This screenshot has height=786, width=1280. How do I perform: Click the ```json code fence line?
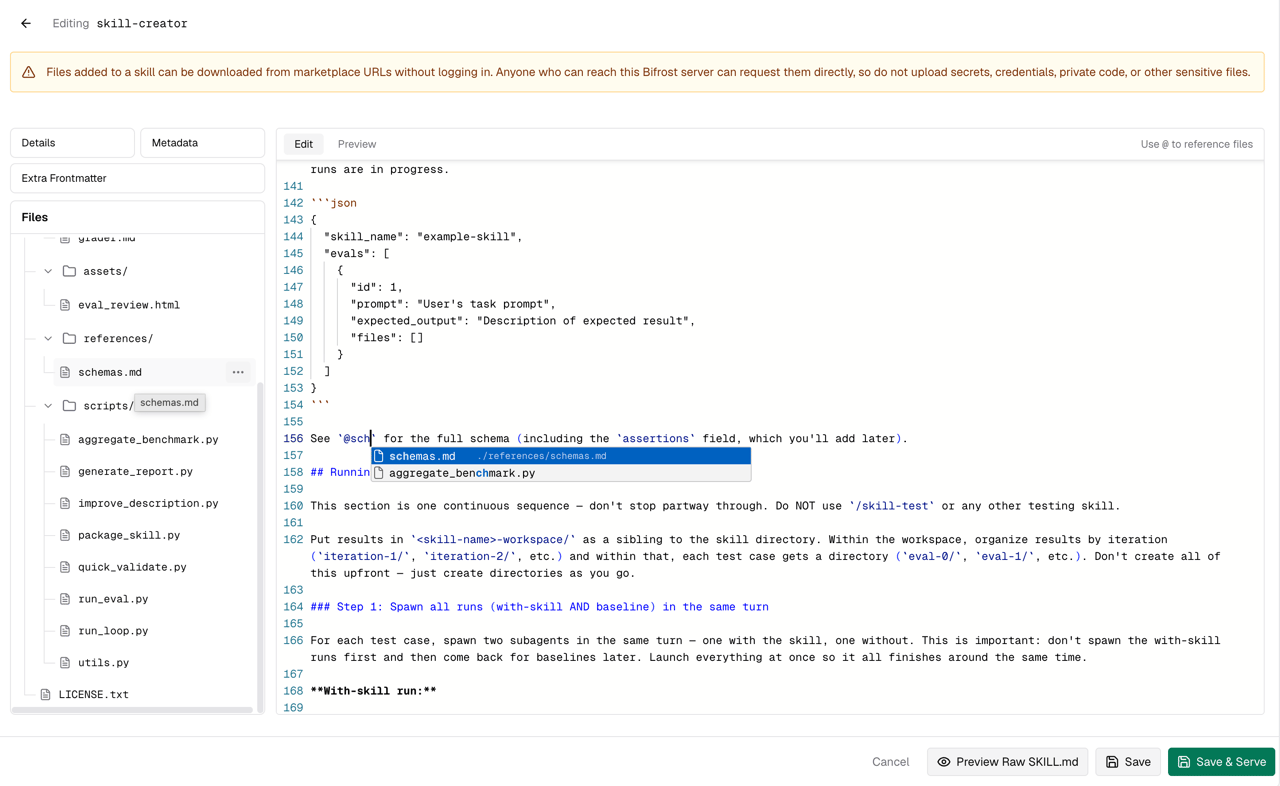click(333, 203)
